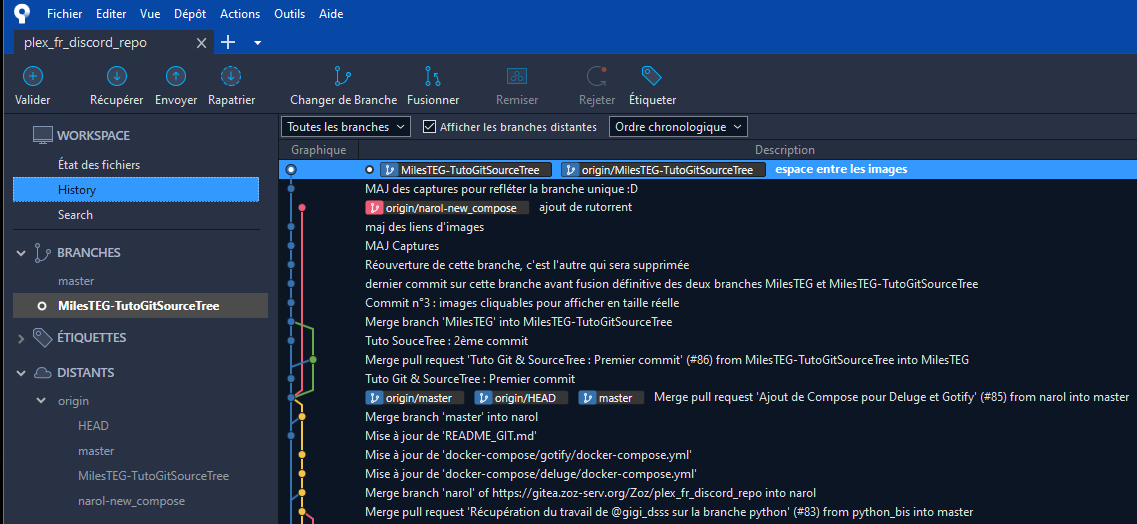Click the local MilesTEG-TutoGitSourceTree label in the graph
The image size is (1137, 524).
(466, 170)
